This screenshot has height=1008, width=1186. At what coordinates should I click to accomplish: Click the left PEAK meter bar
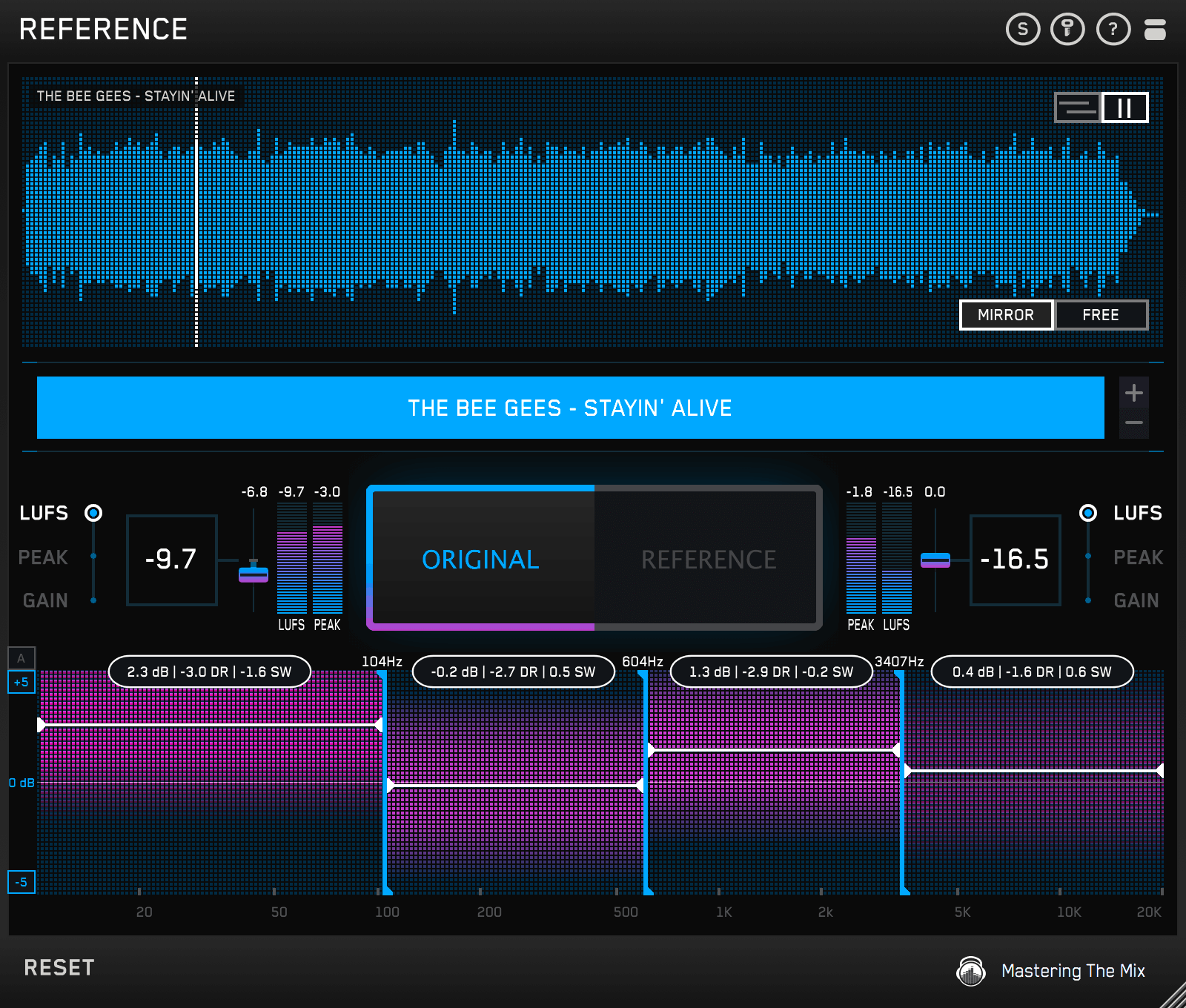click(328, 558)
